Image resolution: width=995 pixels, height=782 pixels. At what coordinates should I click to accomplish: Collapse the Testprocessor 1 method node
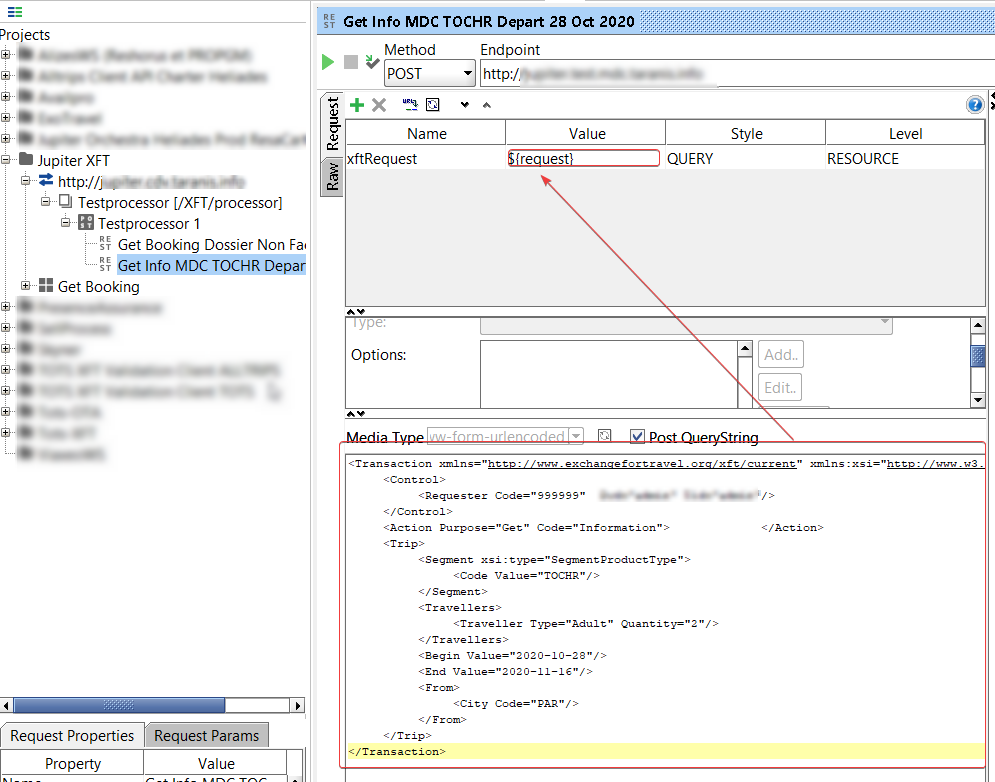(x=66, y=223)
